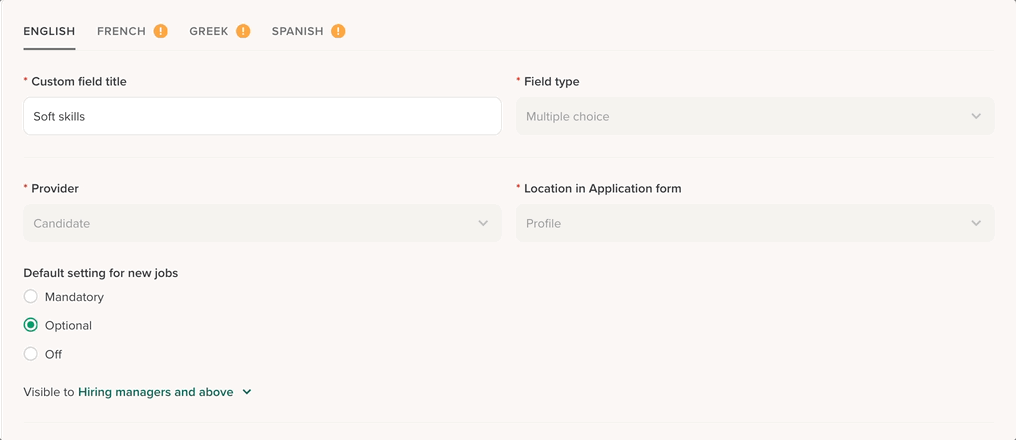
Task: Click the orange alert icon next to GREEK
Action: (x=243, y=31)
